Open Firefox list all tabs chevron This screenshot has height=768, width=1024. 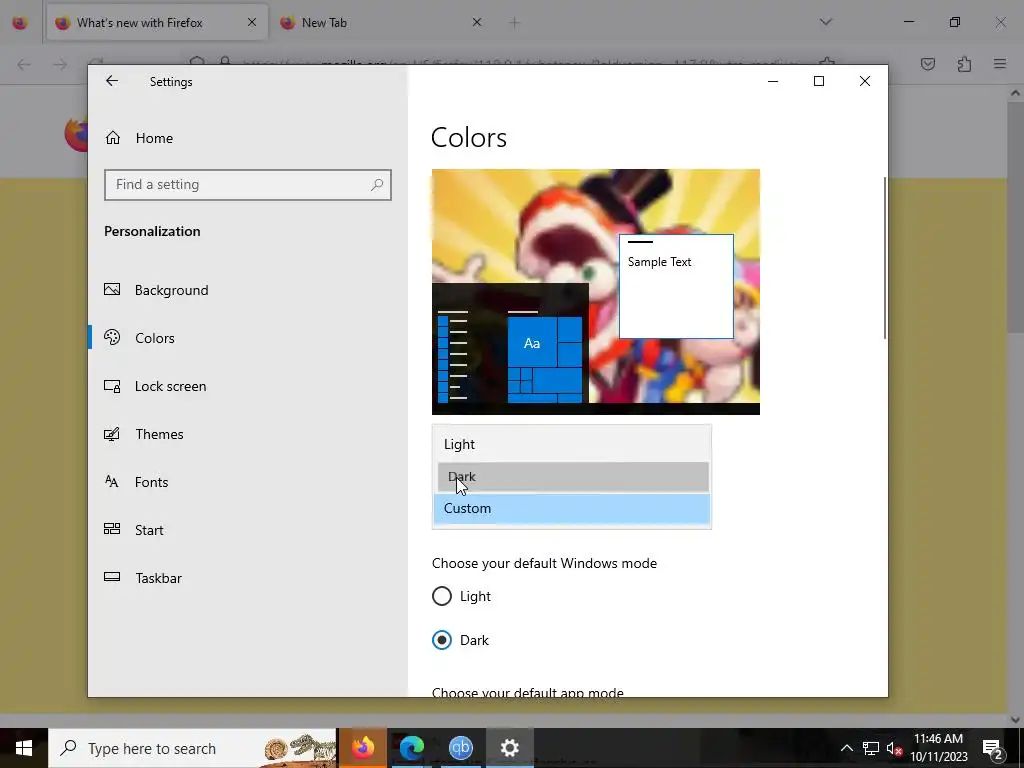click(x=826, y=22)
